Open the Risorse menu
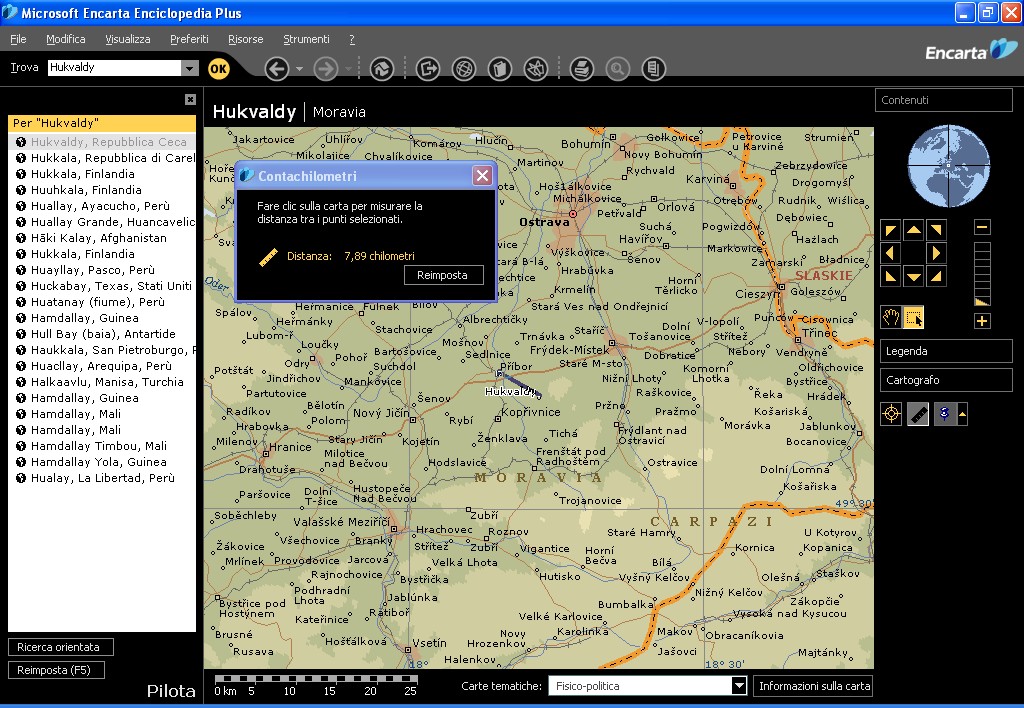Image resolution: width=1024 pixels, height=708 pixels. 246,39
